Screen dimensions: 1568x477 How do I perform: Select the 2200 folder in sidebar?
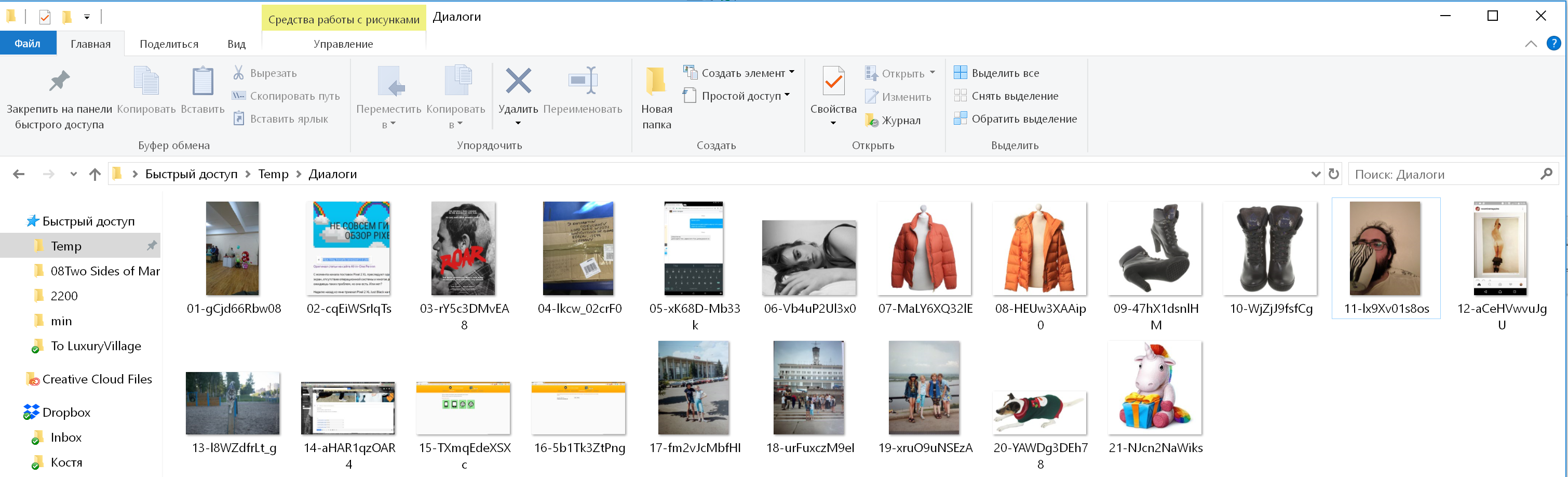56,296
